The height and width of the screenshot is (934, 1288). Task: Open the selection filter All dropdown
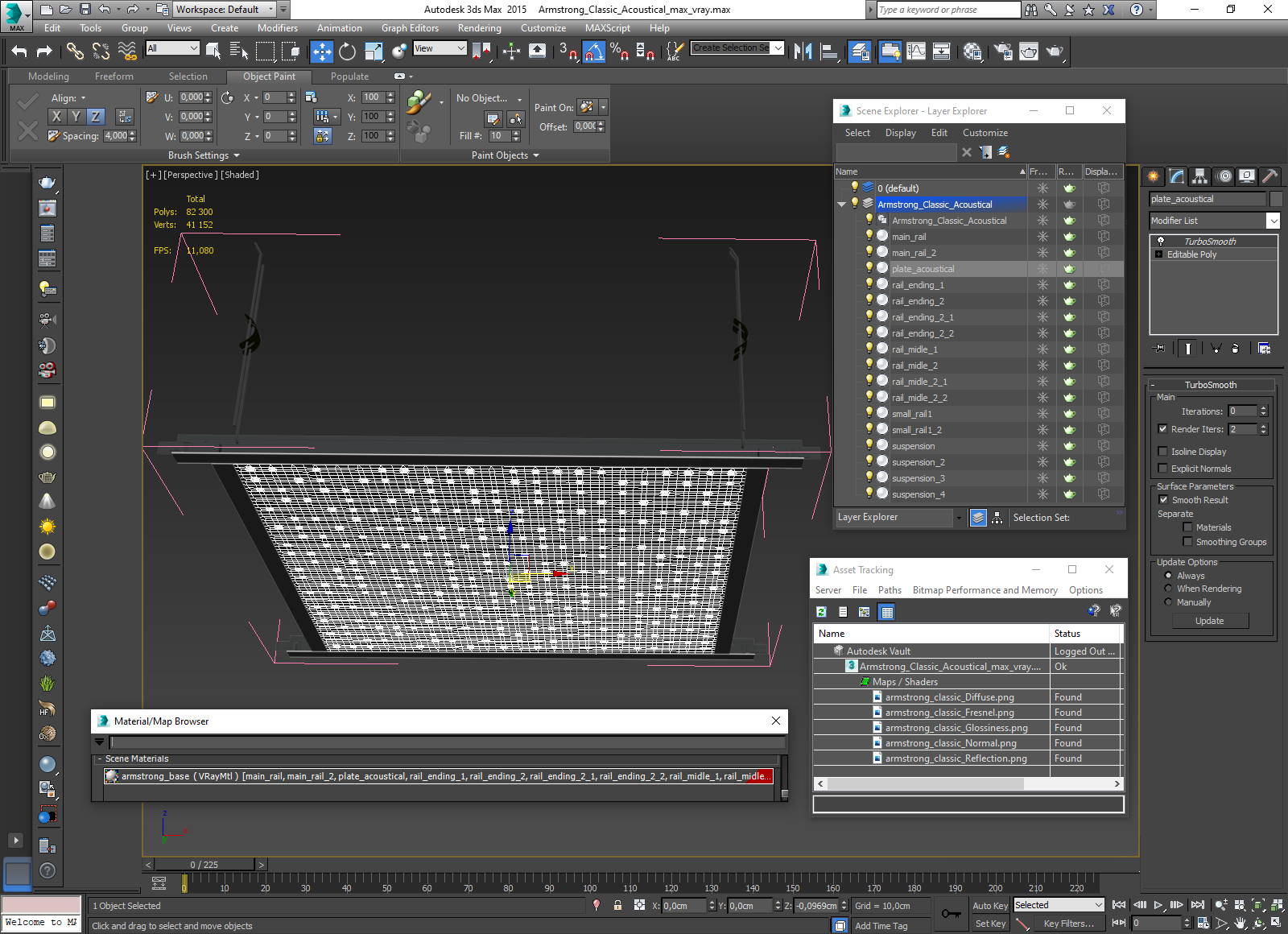point(172,48)
